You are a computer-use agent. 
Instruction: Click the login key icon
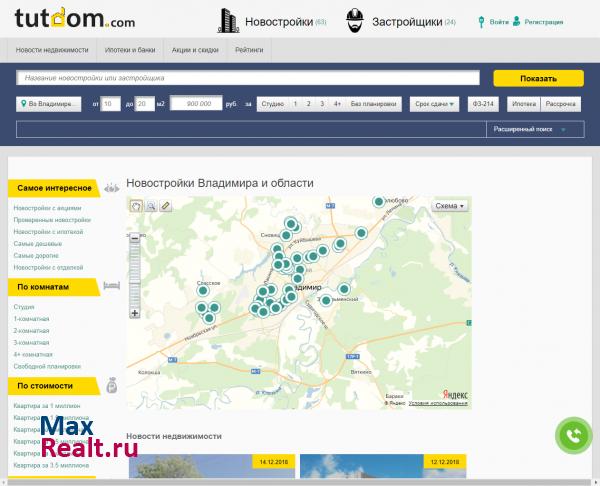[x=481, y=22]
